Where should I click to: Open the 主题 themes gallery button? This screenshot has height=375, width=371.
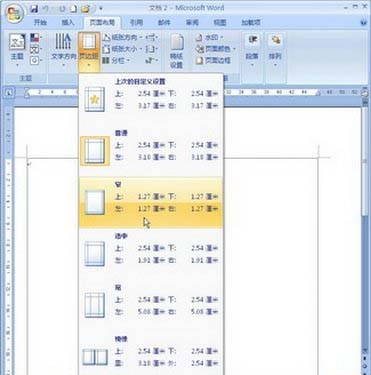(x=17, y=50)
